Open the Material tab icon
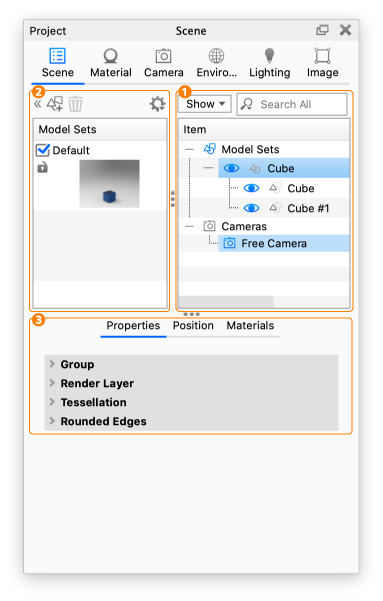 tap(110, 56)
